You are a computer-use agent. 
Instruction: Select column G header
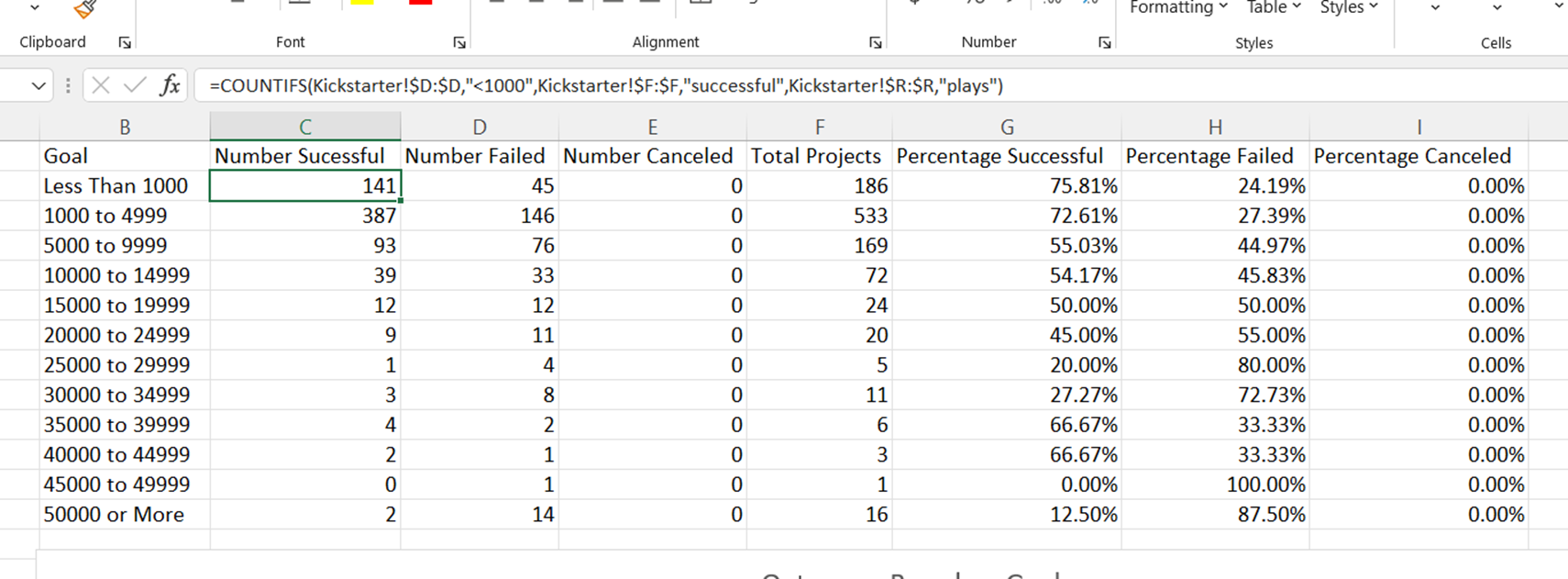[1007, 127]
